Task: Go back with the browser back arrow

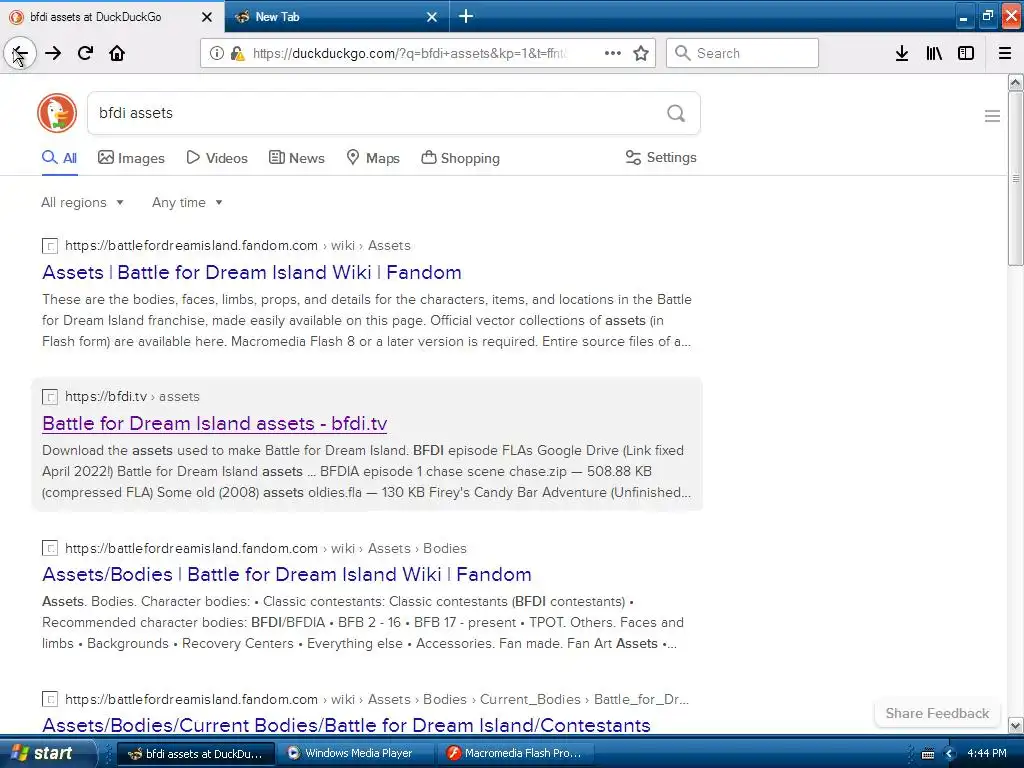Action: pos(20,54)
